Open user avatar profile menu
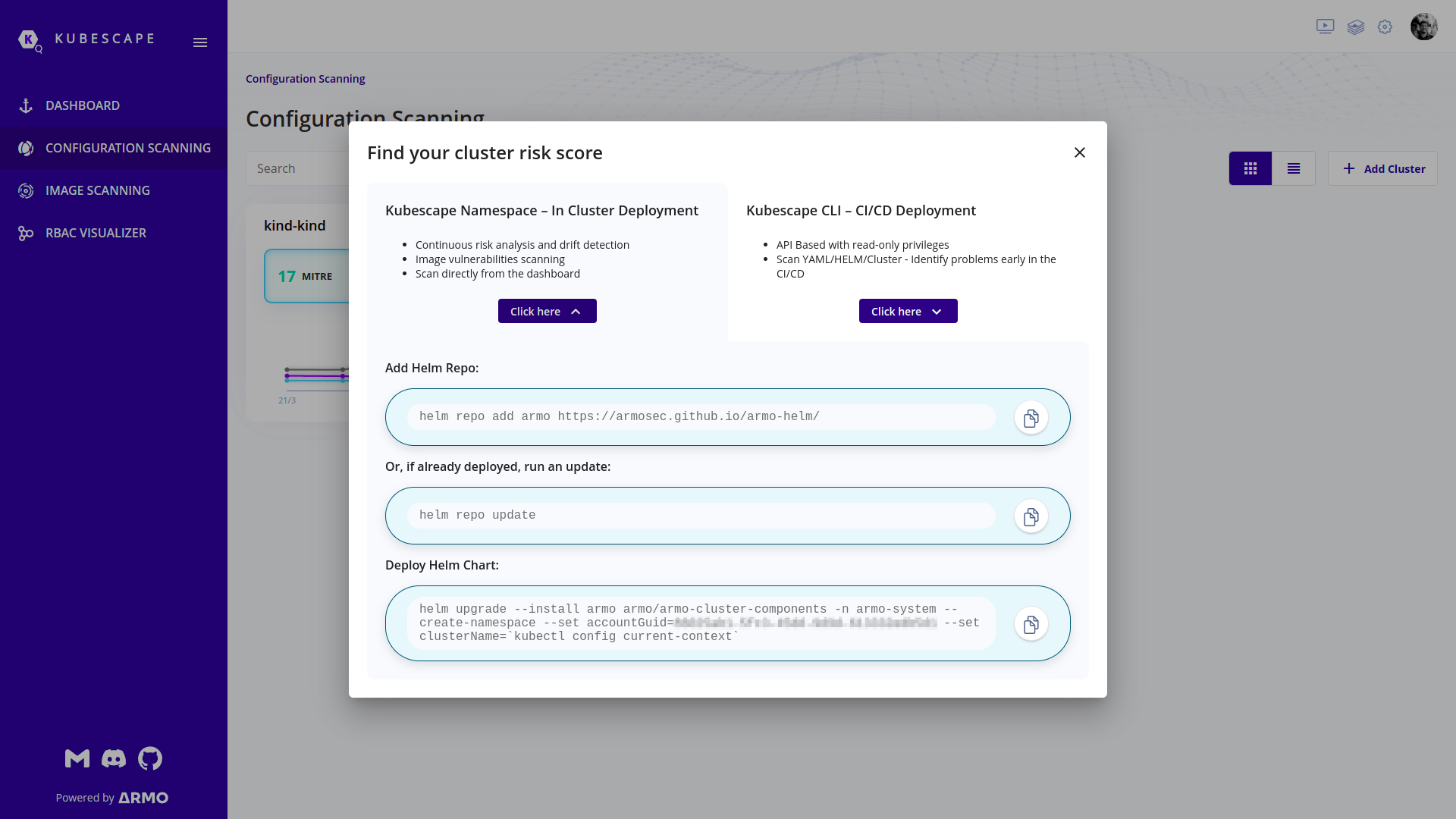This screenshot has height=819, width=1456. [1423, 27]
